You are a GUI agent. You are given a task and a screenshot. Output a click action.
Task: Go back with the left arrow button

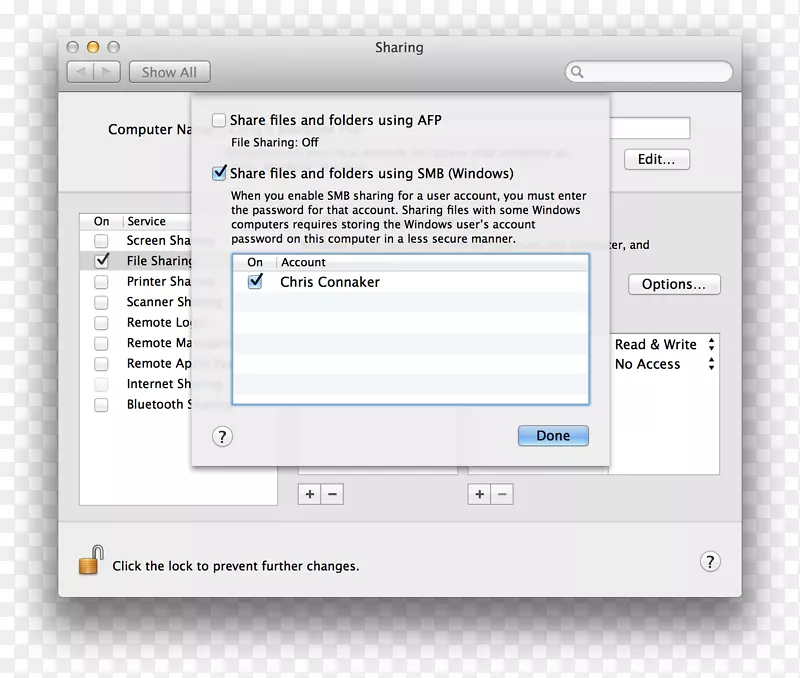click(x=81, y=72)
